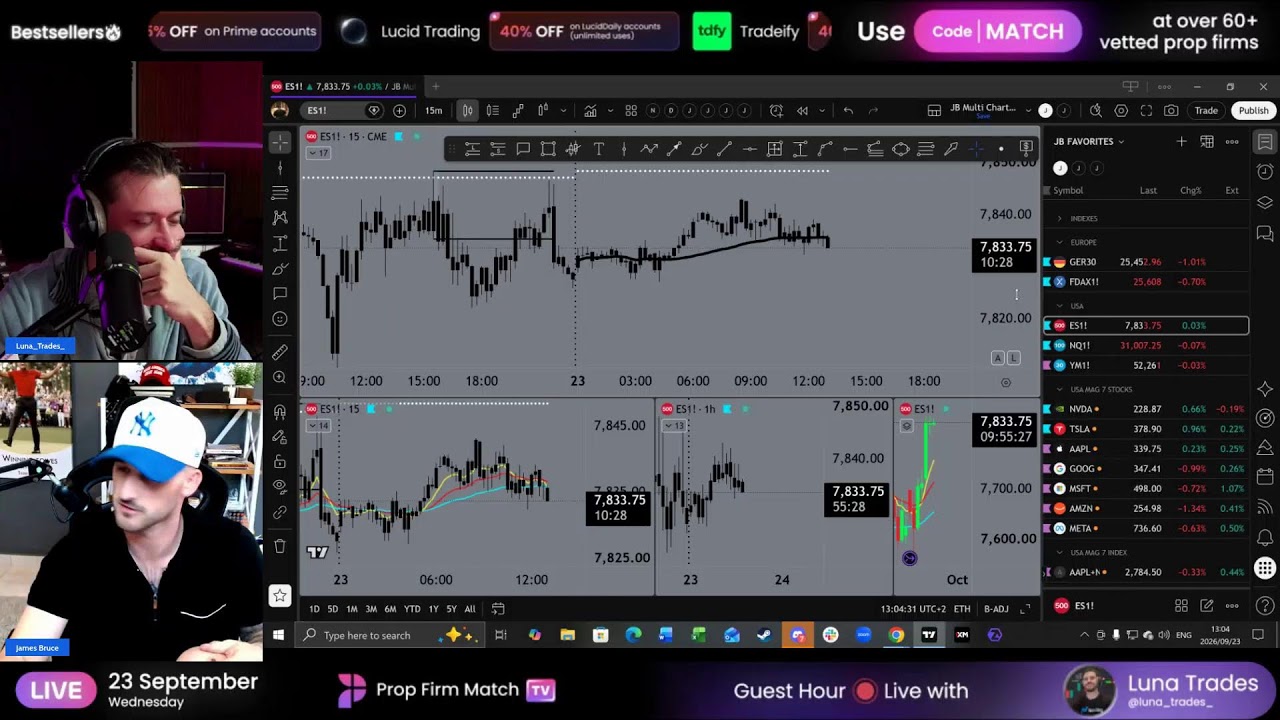This screenshot has width=1280, height=720.
Task: Select the patterns drawing tool in left sidebar
Action: tap(280, 217)
